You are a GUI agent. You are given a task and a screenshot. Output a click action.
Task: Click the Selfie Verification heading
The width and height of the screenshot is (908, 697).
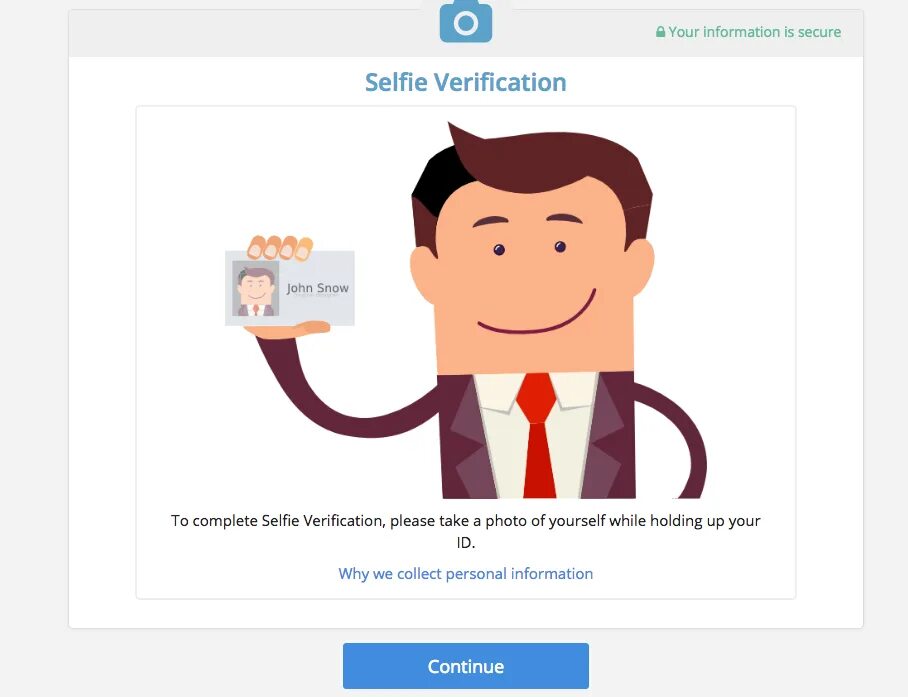466,82
